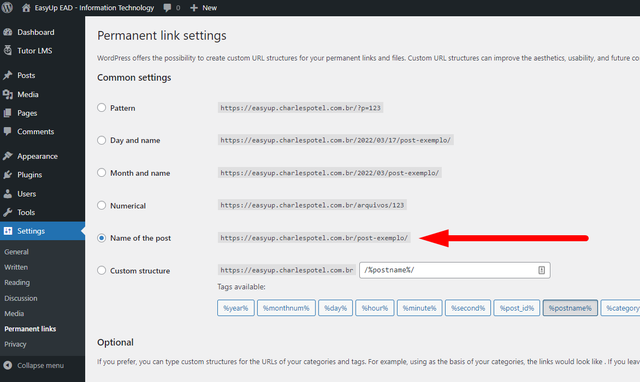Open the Reading settings submenu
640x382 pixels.
[x=17, y=282]
